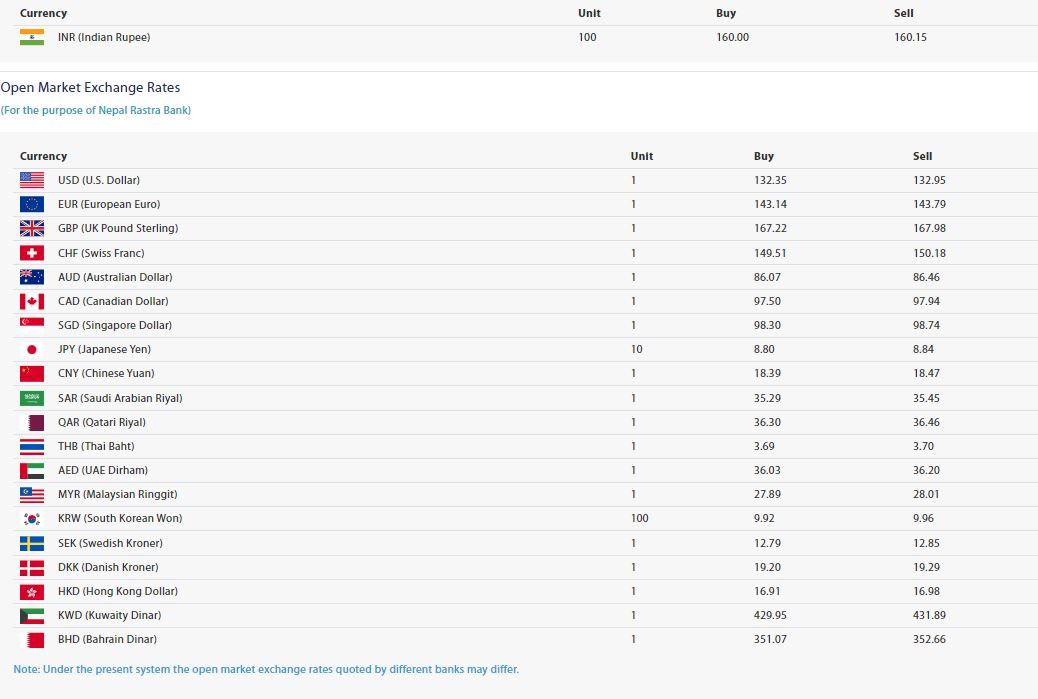Select the KRW unit value 100
1038x699 pixels.
639,518
